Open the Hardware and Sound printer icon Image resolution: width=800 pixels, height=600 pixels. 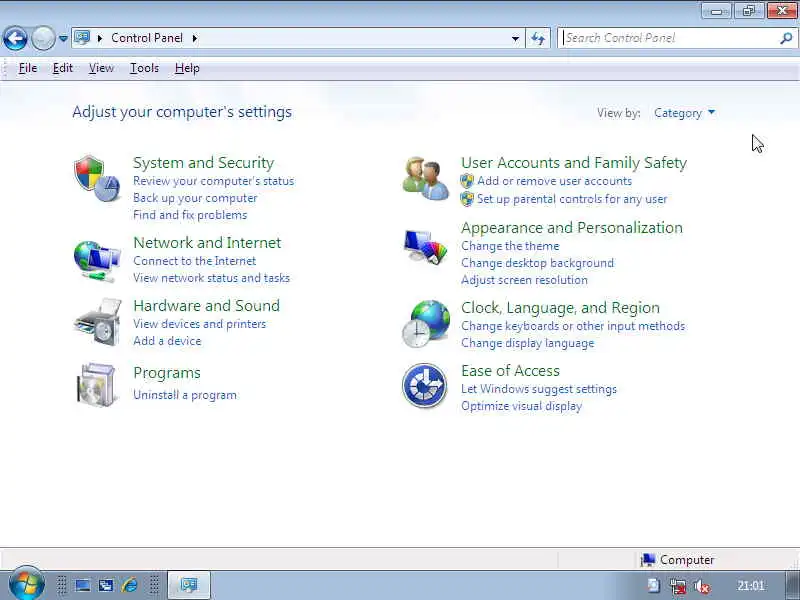97,322
